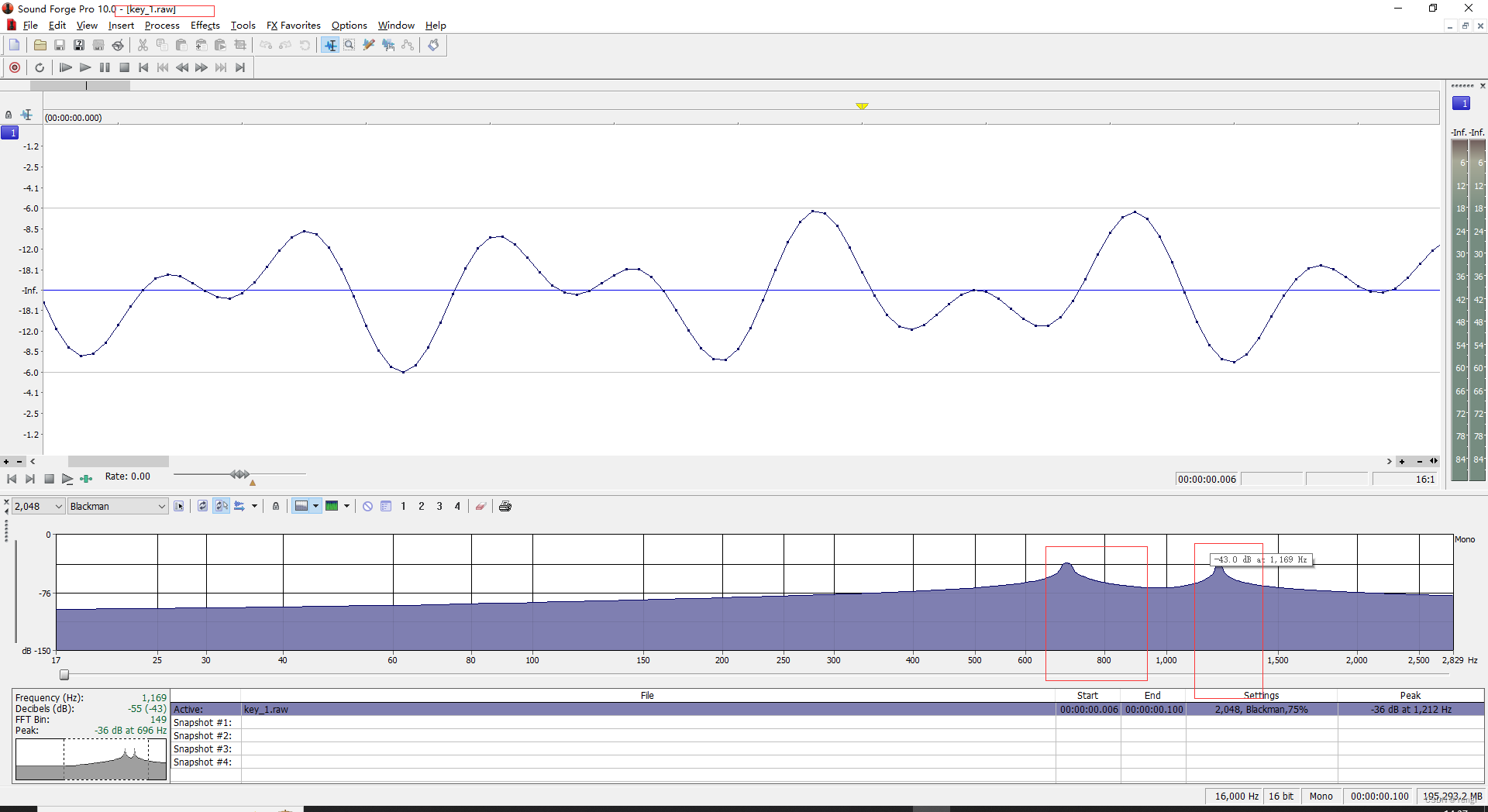Image resolution: width=1488 pixels, height=812 pixels.
Task: Start recording with the red Record button
Action: point(15,67)
